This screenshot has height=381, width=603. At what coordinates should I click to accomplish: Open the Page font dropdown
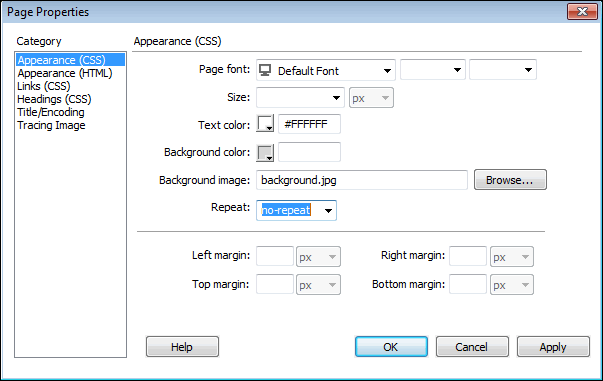click(x=326, y=70)
